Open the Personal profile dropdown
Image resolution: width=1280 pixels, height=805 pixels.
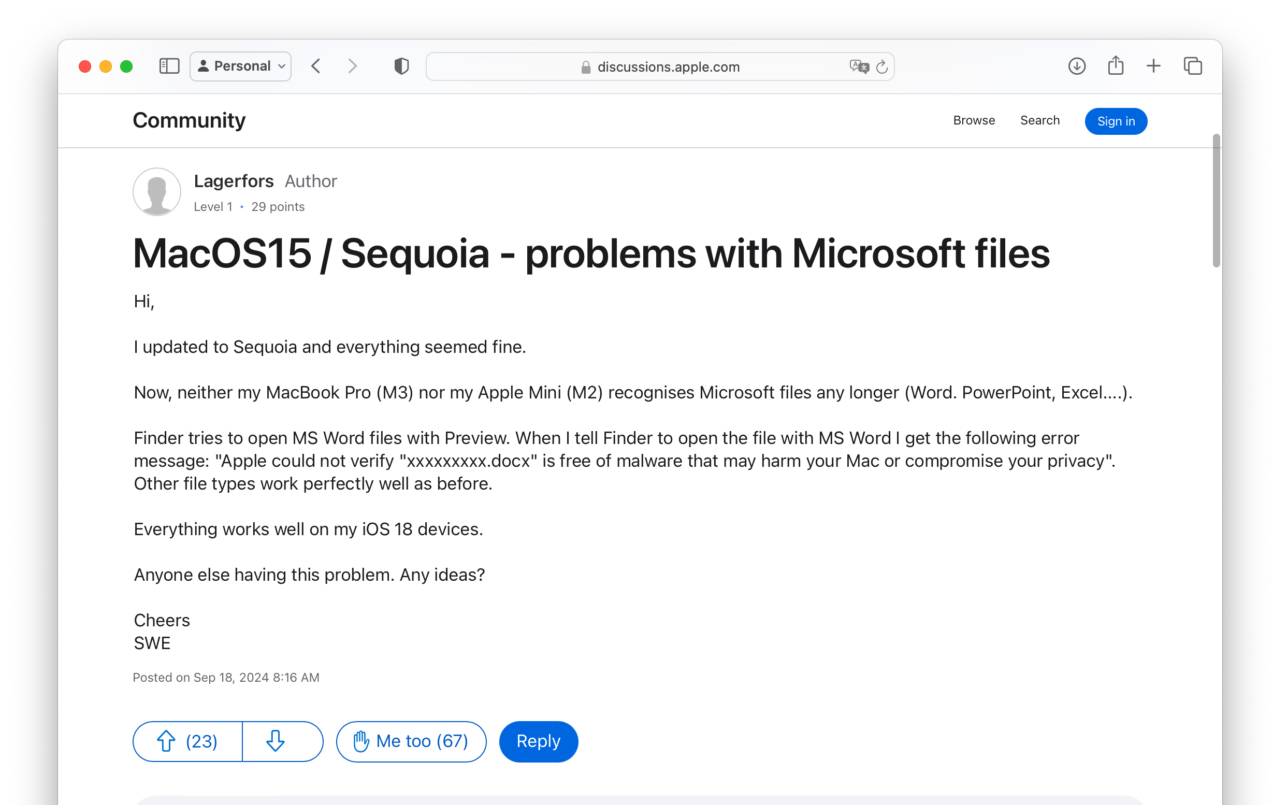point(241,66)
